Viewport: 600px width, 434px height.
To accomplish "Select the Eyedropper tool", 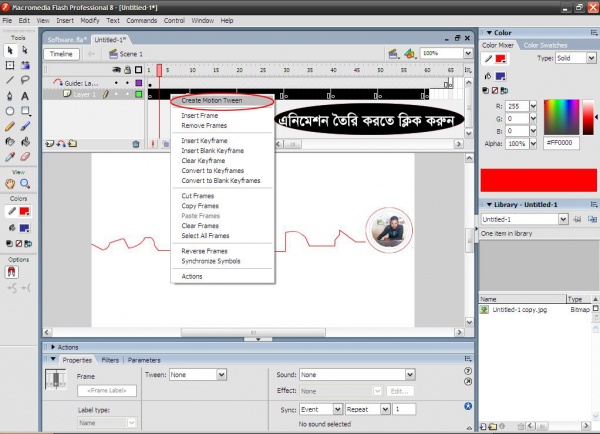I will click(10, 157).
